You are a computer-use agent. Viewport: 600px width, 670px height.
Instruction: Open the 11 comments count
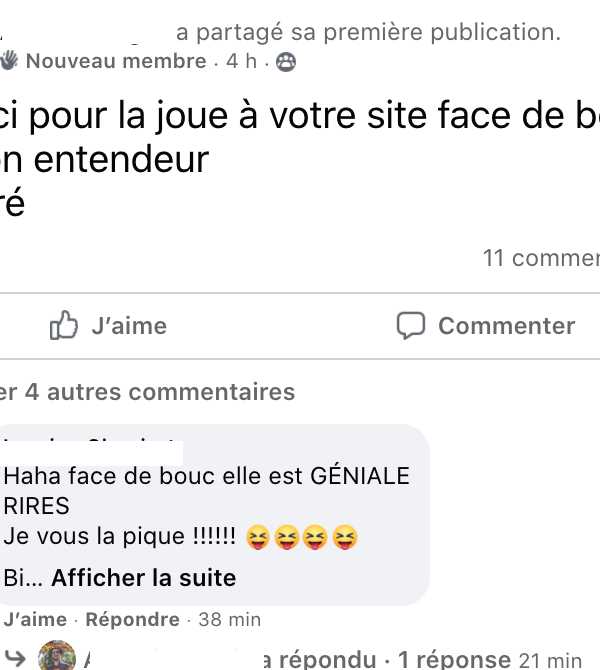(540, 258)
